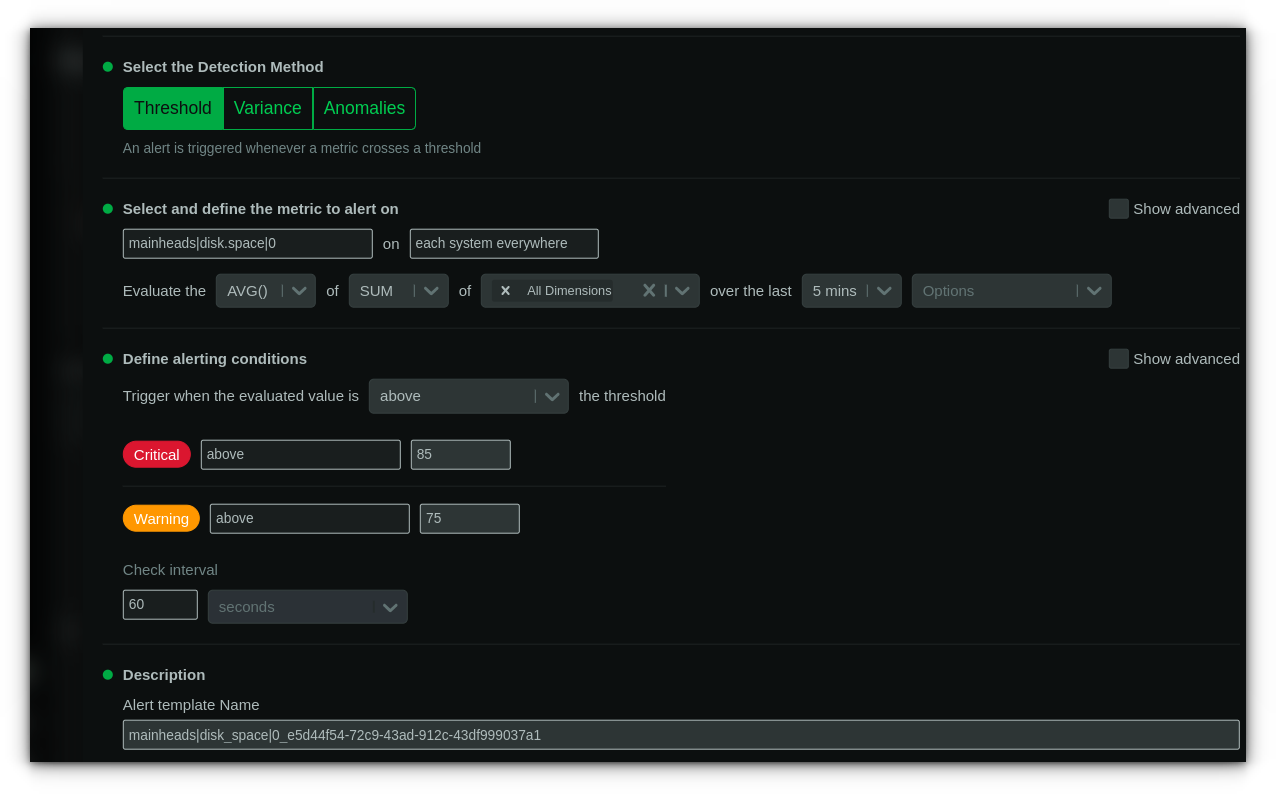Select the Threshold detection method

[x=173, y=108]
